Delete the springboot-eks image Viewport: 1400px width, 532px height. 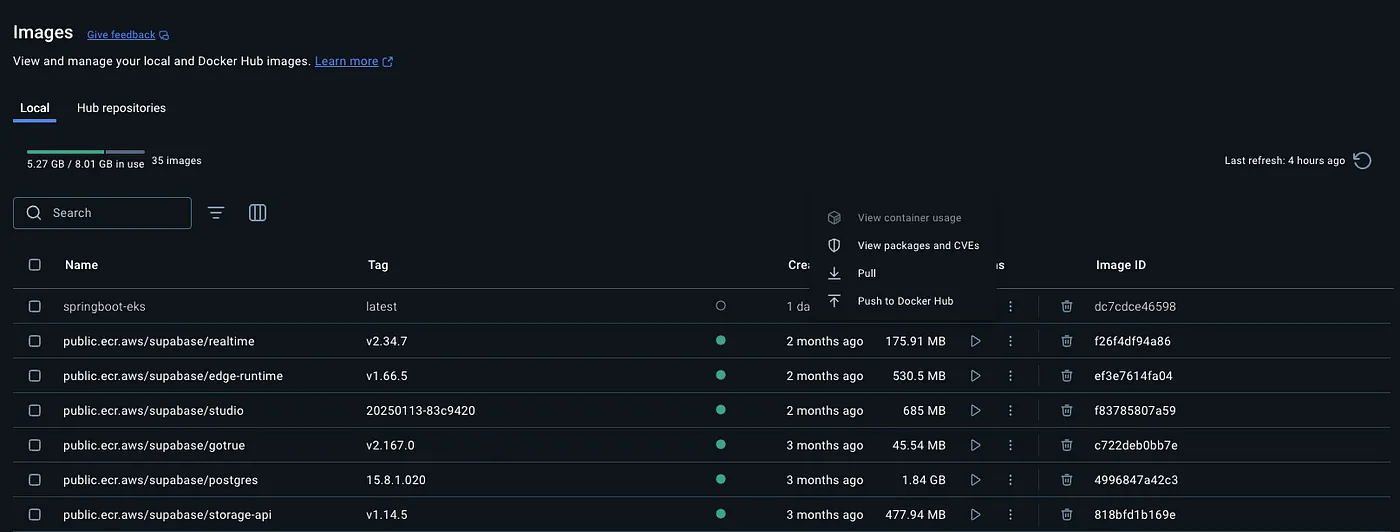pos(1066,306)
